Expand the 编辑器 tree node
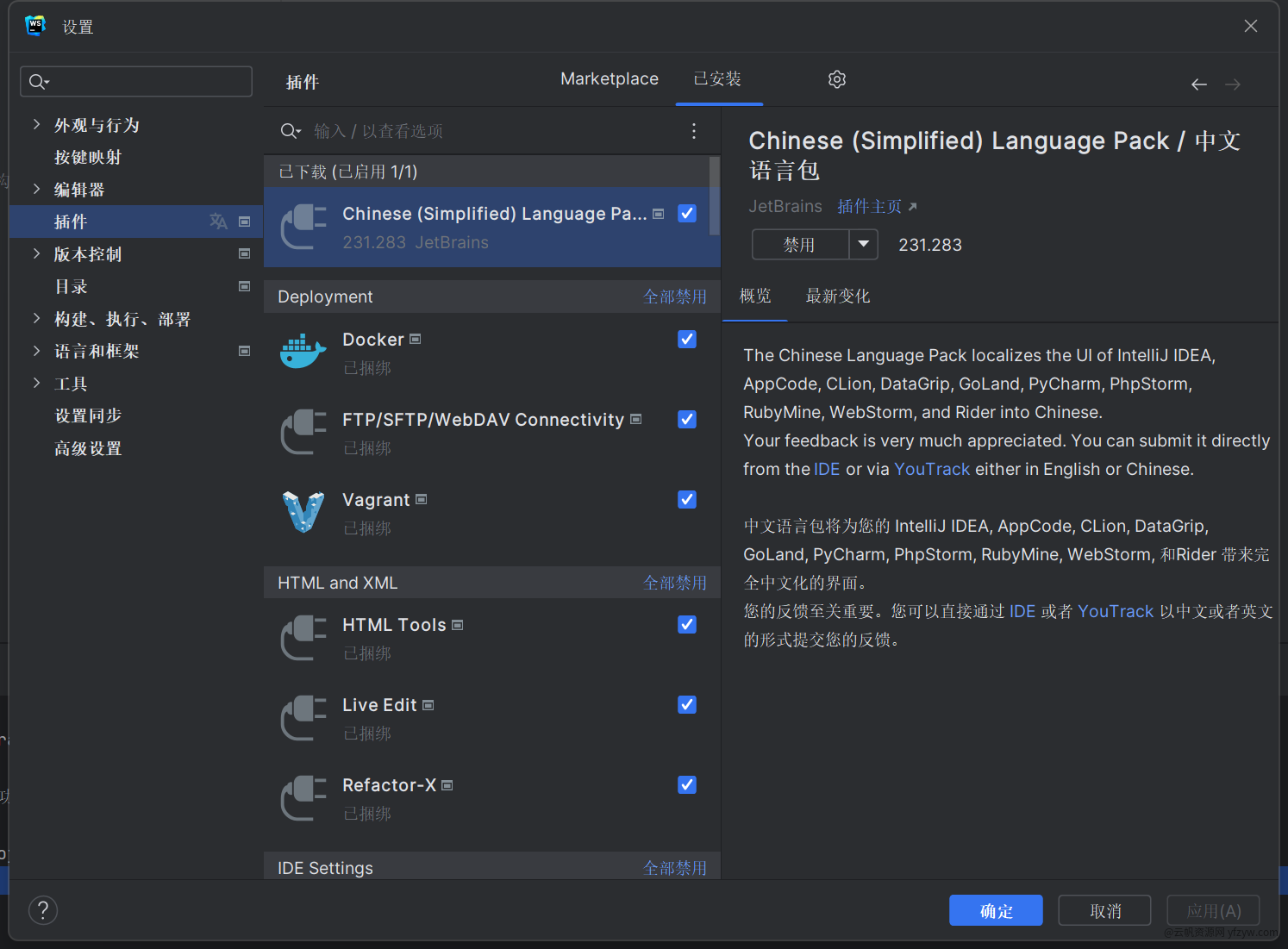The width and height of the screenshot is (1288, 949). 36,189
